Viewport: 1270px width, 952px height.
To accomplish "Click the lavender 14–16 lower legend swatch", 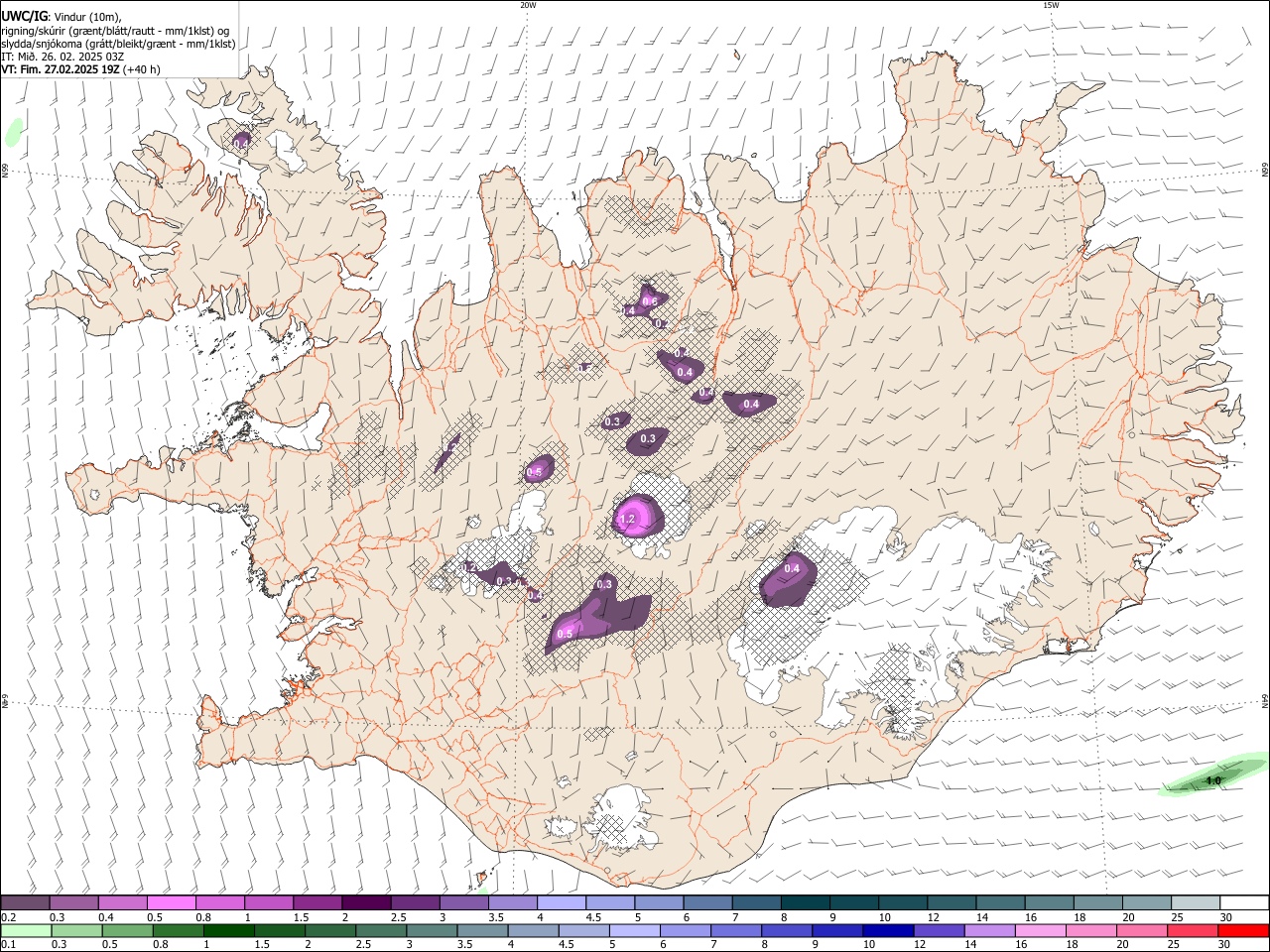I will pos(989,931).
